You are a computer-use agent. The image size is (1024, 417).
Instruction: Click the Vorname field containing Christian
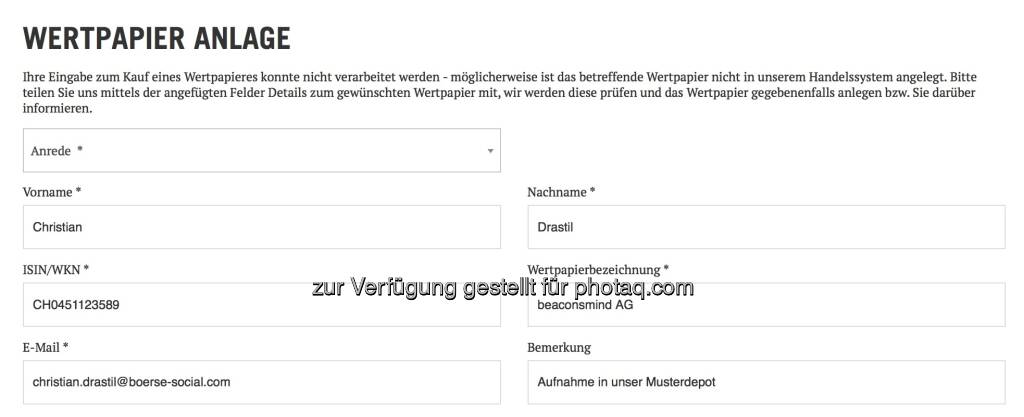click(x=260, y=227)
